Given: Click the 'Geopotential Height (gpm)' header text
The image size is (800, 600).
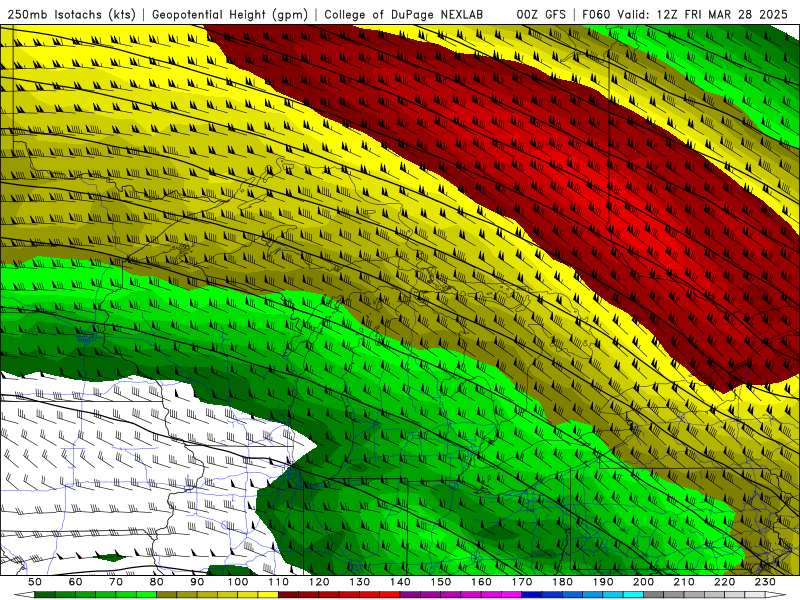Looking at the screenshot, I should 230,15.
